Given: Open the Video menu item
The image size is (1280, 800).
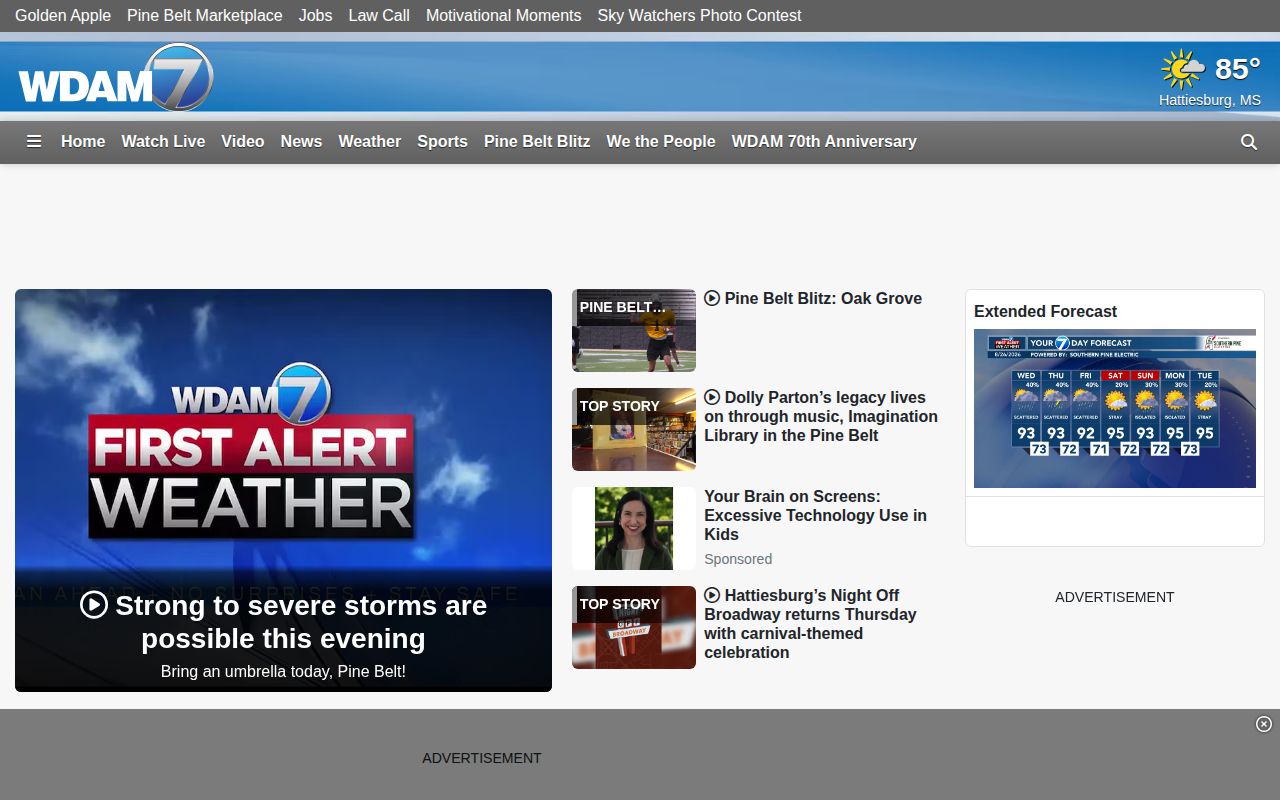Looking at the screenshot, I should point(243,142).
